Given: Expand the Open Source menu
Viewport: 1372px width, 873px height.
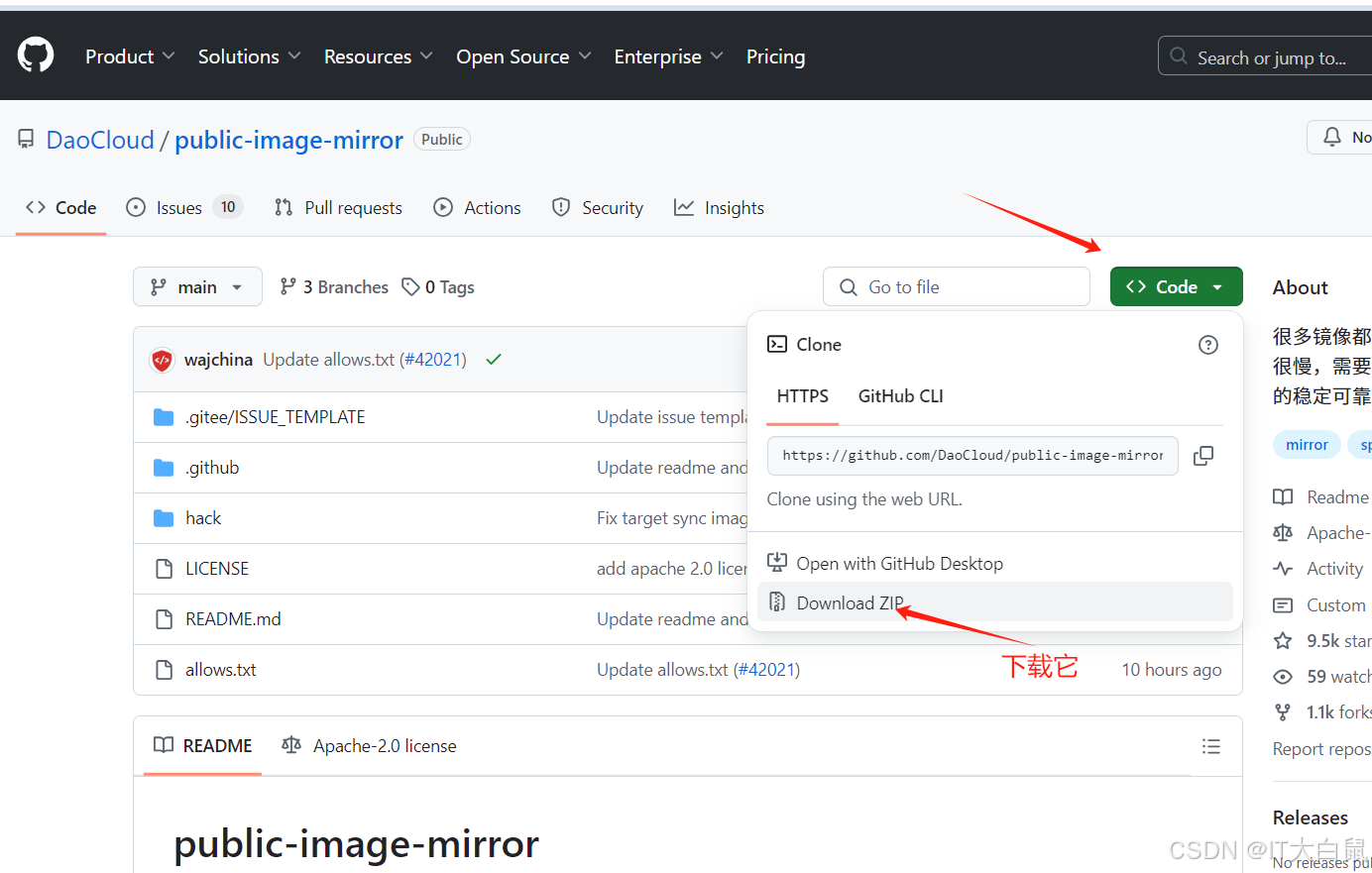Looking at the screenshot, I should [x=523, y=56].
